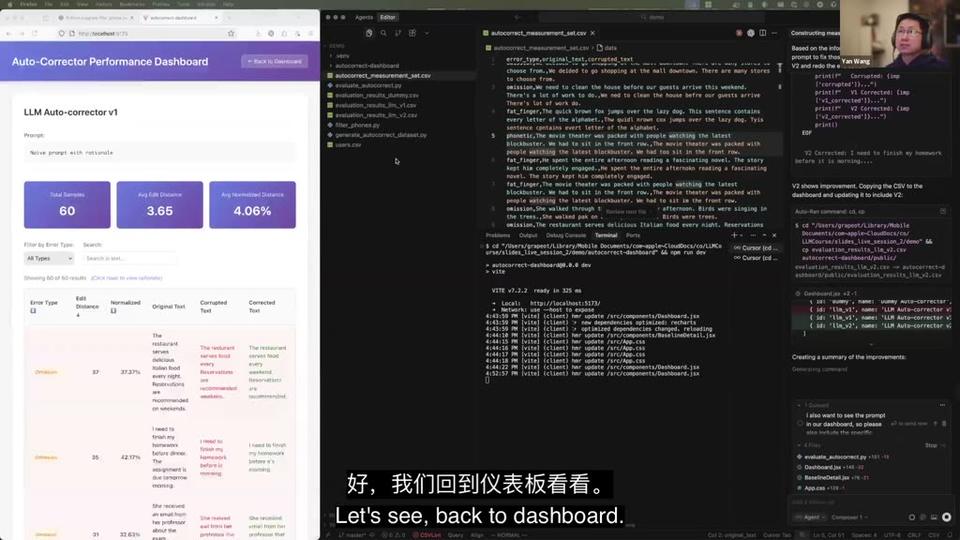Image resolution: width=960 pixels, height=540 pixels.
Task: Sort by the Error Type column header
Action: point(43,306)
